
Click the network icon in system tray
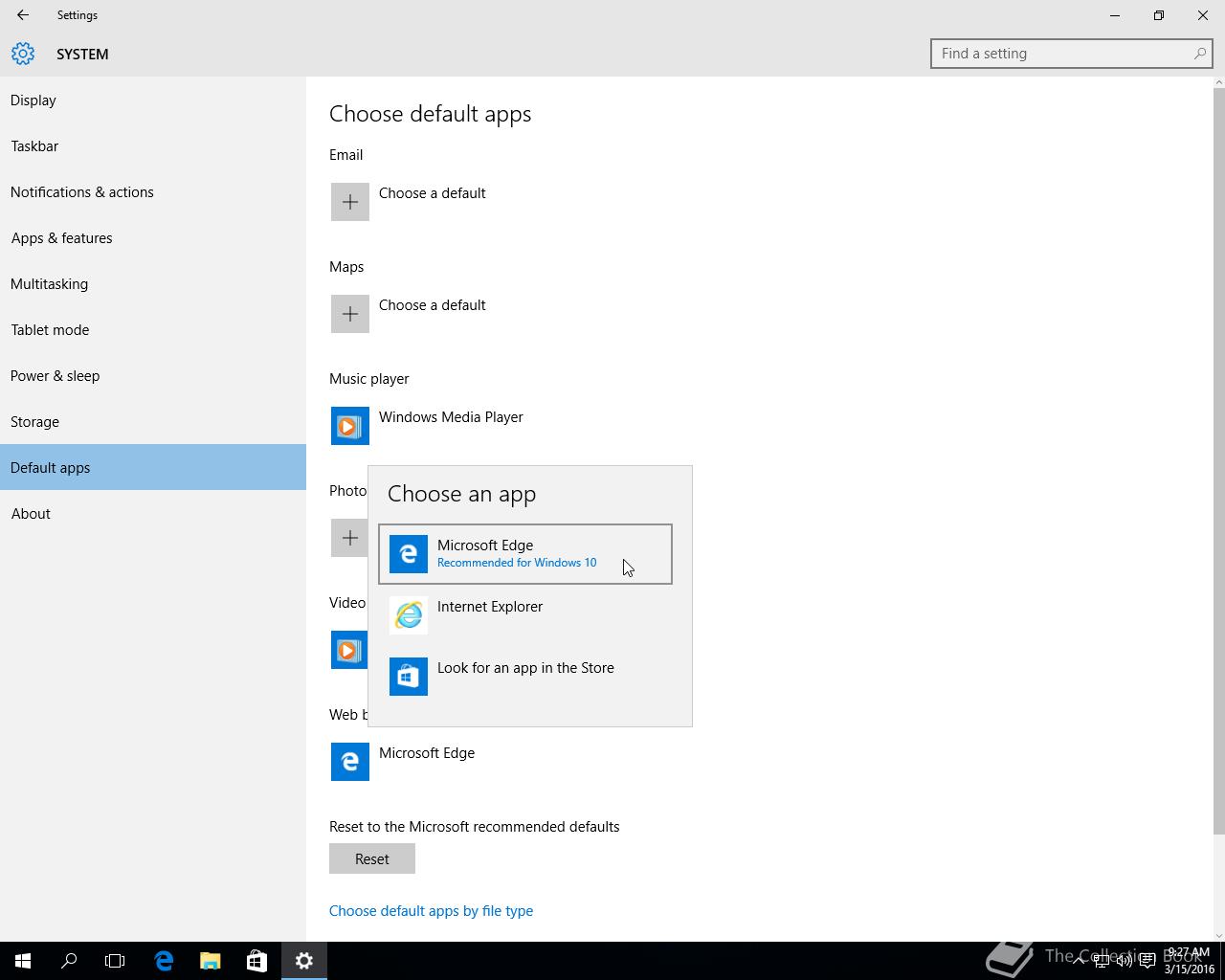[x=1102, y=961]
